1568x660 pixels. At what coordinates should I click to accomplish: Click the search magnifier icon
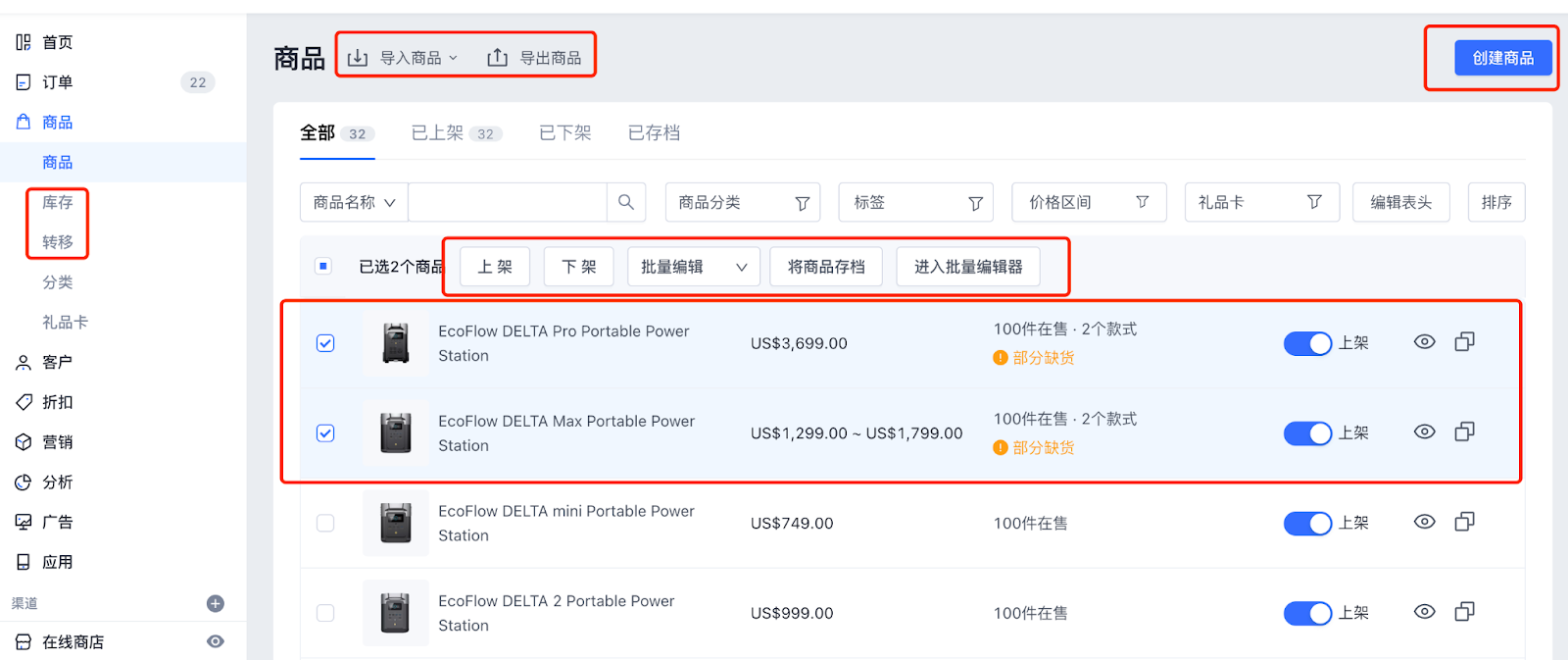click(x=626, y=202)
